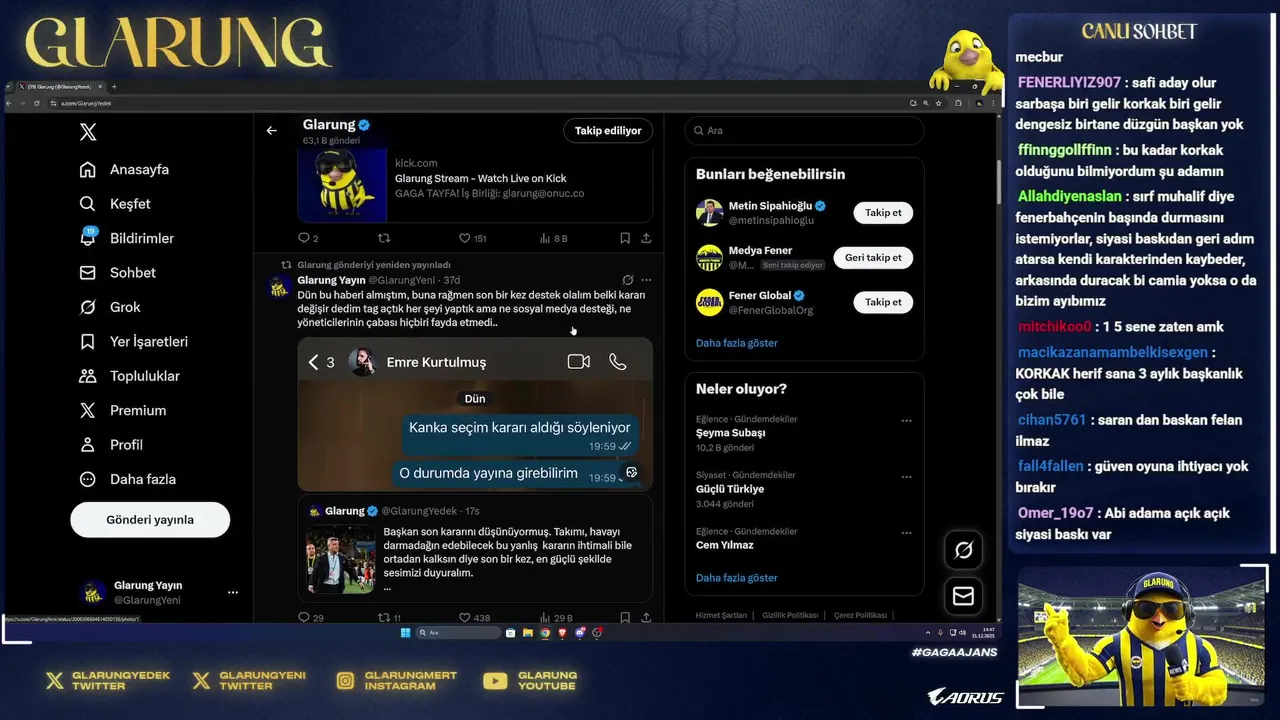This screenshot has height=720, width=1280.
Task: Click Çerez Politikası footer link
Action: pos(860,615)
